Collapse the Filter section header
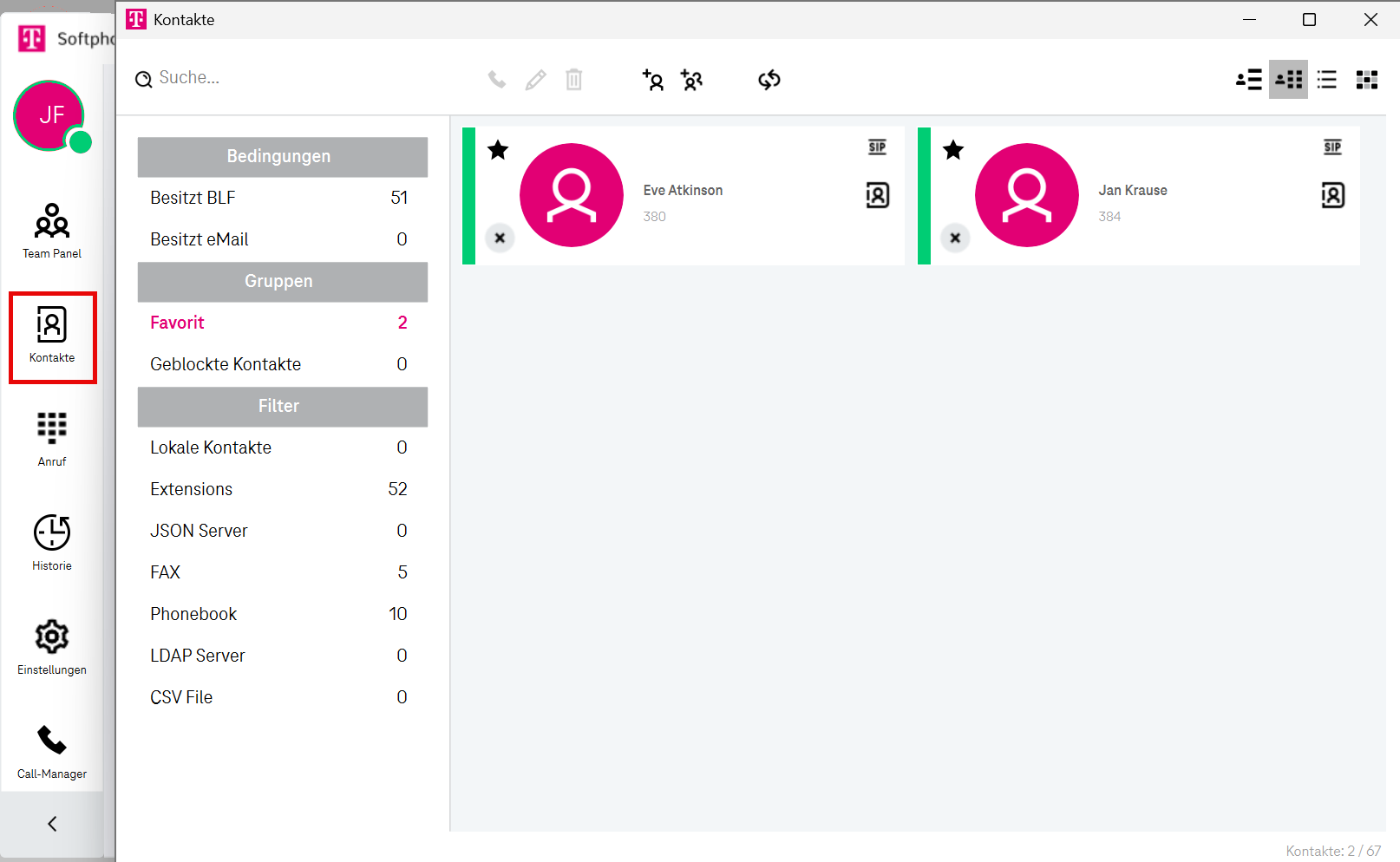 [x=282, y=407]
